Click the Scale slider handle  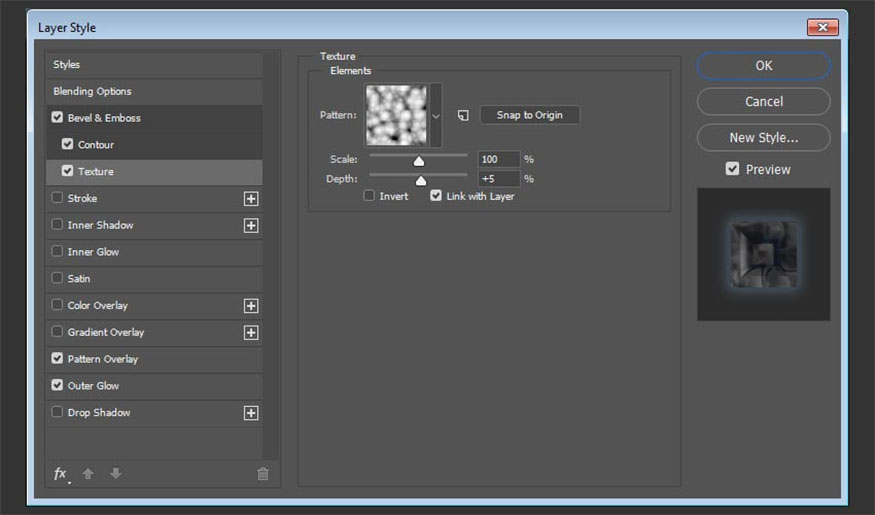pos(419,160)
